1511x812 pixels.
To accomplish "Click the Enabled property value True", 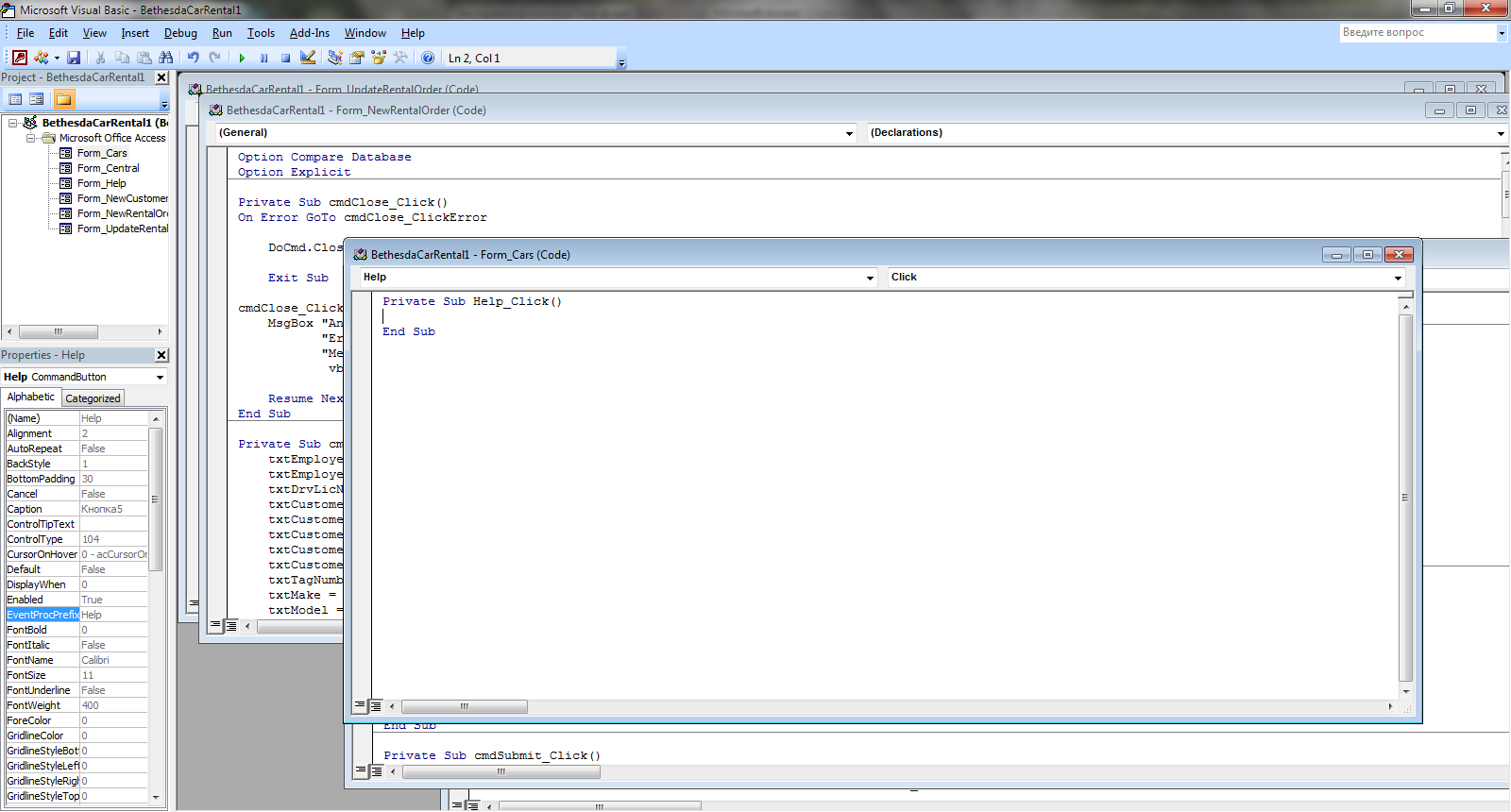I will 113,600.
